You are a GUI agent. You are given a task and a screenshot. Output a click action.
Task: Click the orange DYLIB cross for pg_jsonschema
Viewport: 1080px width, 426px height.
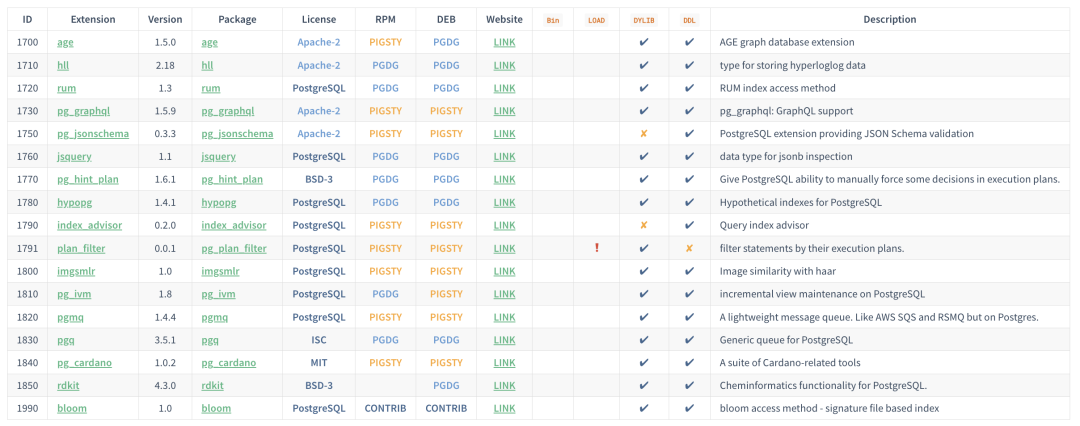[x=644, y=134]
